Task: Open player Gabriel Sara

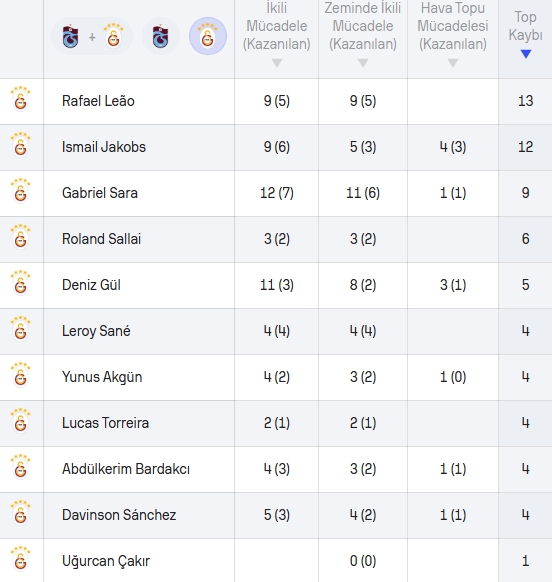Action: click(99, 193)
